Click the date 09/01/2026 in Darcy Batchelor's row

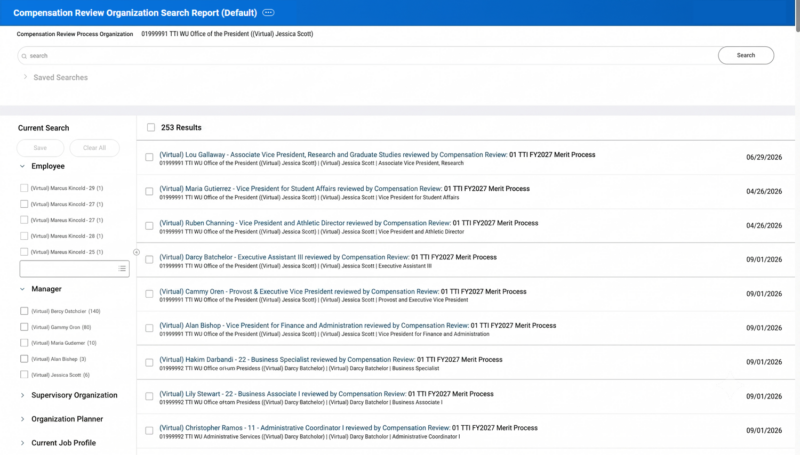tap(764, 260)
